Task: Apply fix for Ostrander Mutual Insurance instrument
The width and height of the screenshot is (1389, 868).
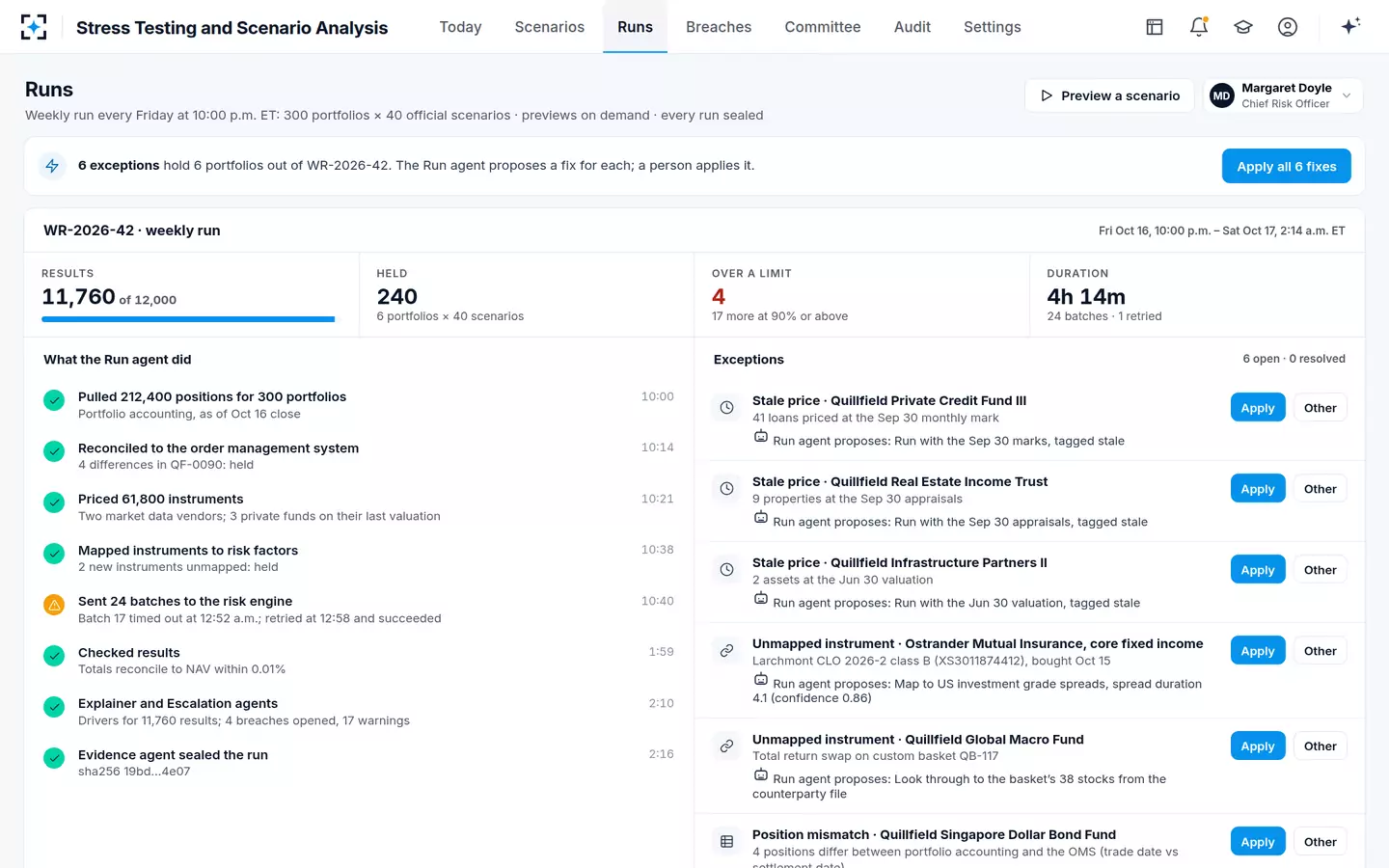Action: coord(1258,651)
